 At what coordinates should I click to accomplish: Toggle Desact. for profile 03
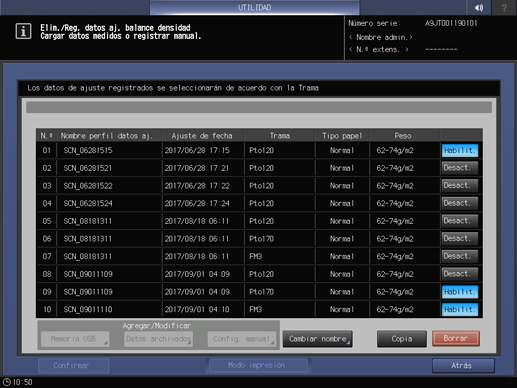tap(460, 185)
